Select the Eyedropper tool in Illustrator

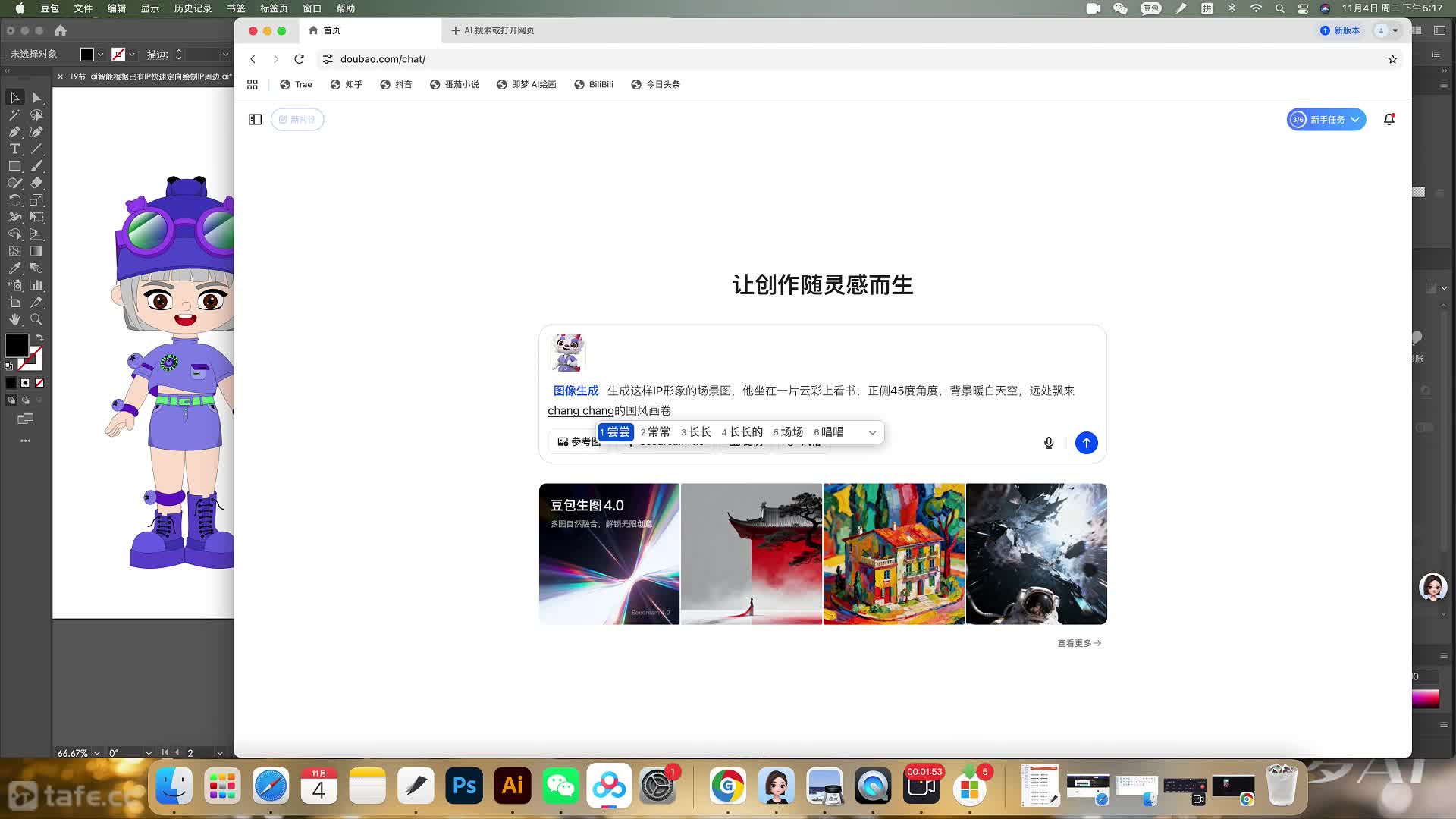click(14, 268)
